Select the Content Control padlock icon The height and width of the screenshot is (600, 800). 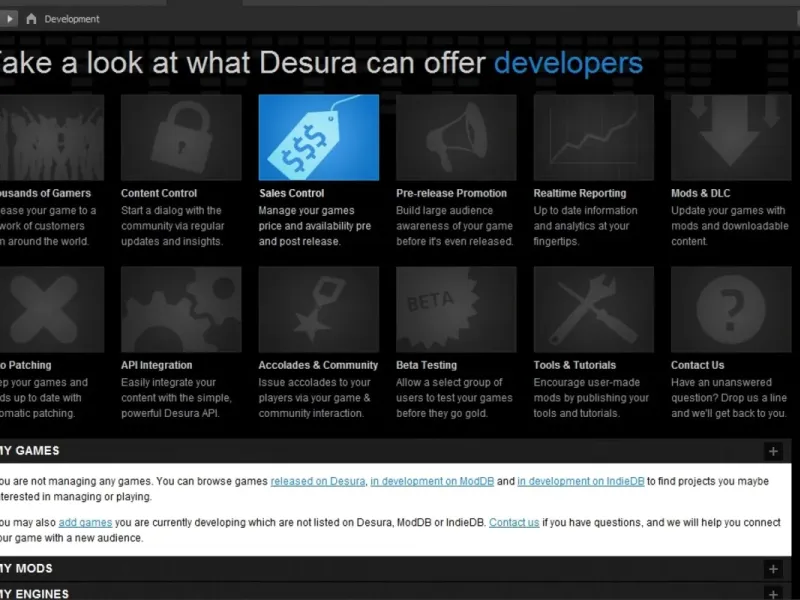(181, 137)
